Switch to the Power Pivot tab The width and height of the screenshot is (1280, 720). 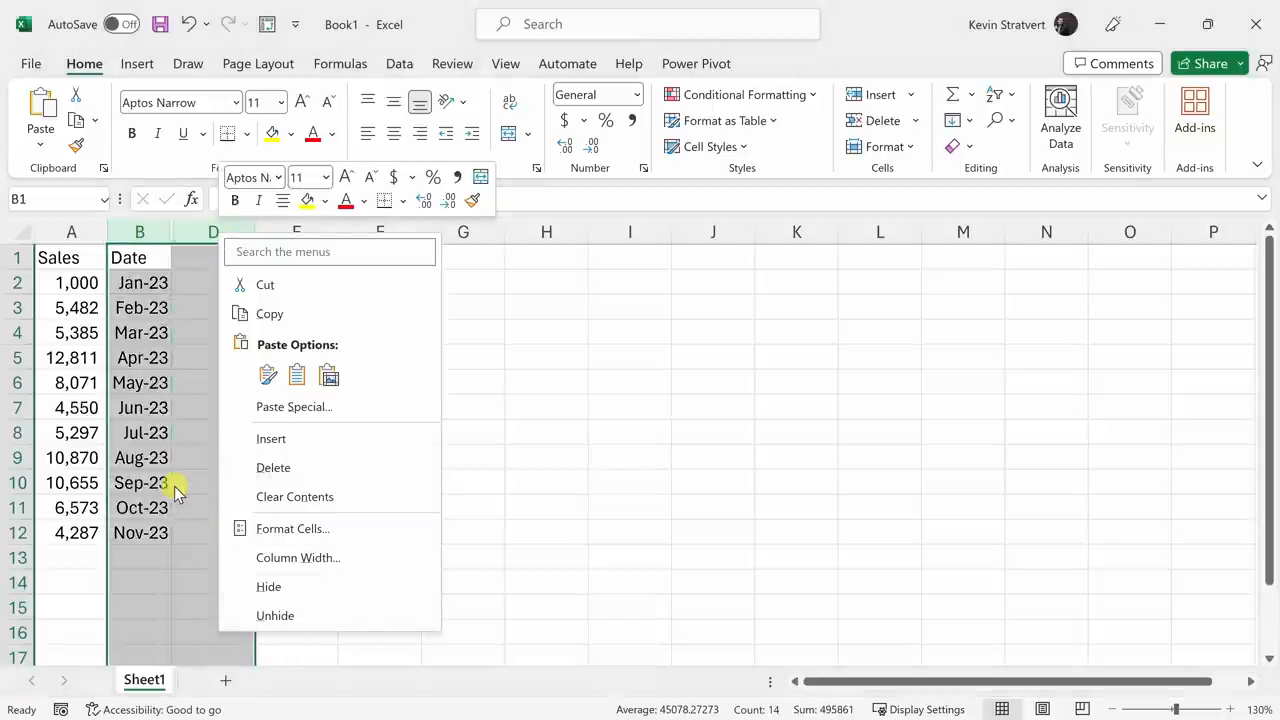(696, 63)
